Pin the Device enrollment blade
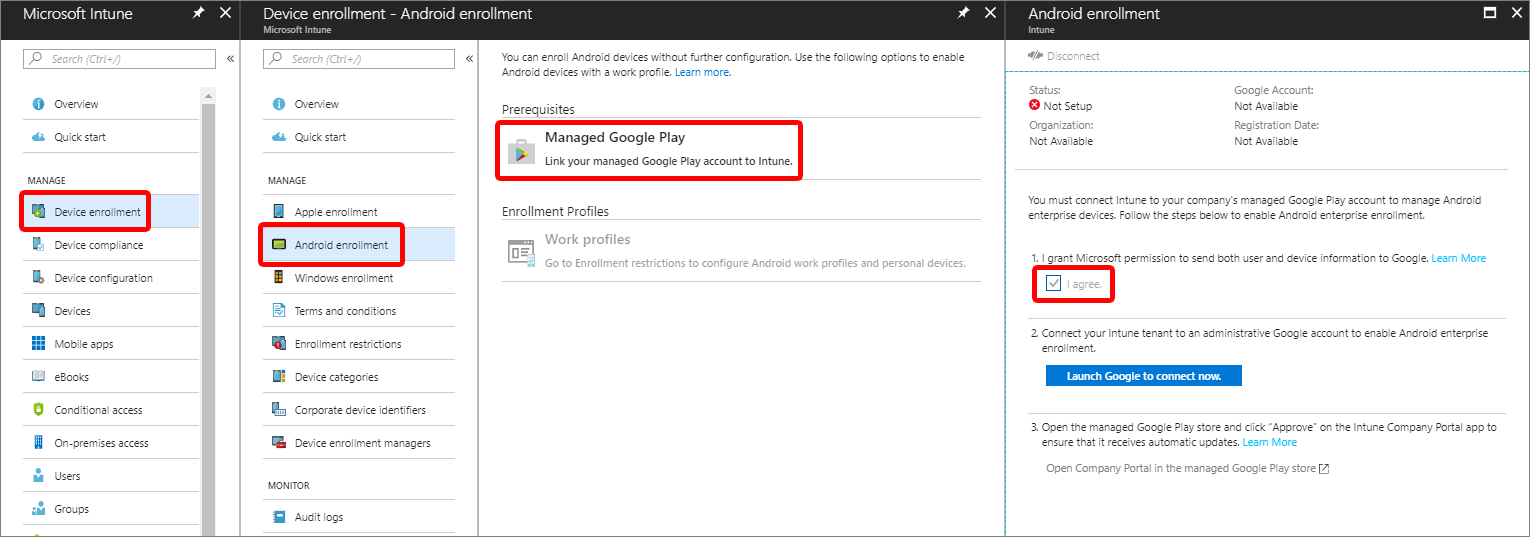Viewport: 1530px width, 537px height. coord(963,13)
